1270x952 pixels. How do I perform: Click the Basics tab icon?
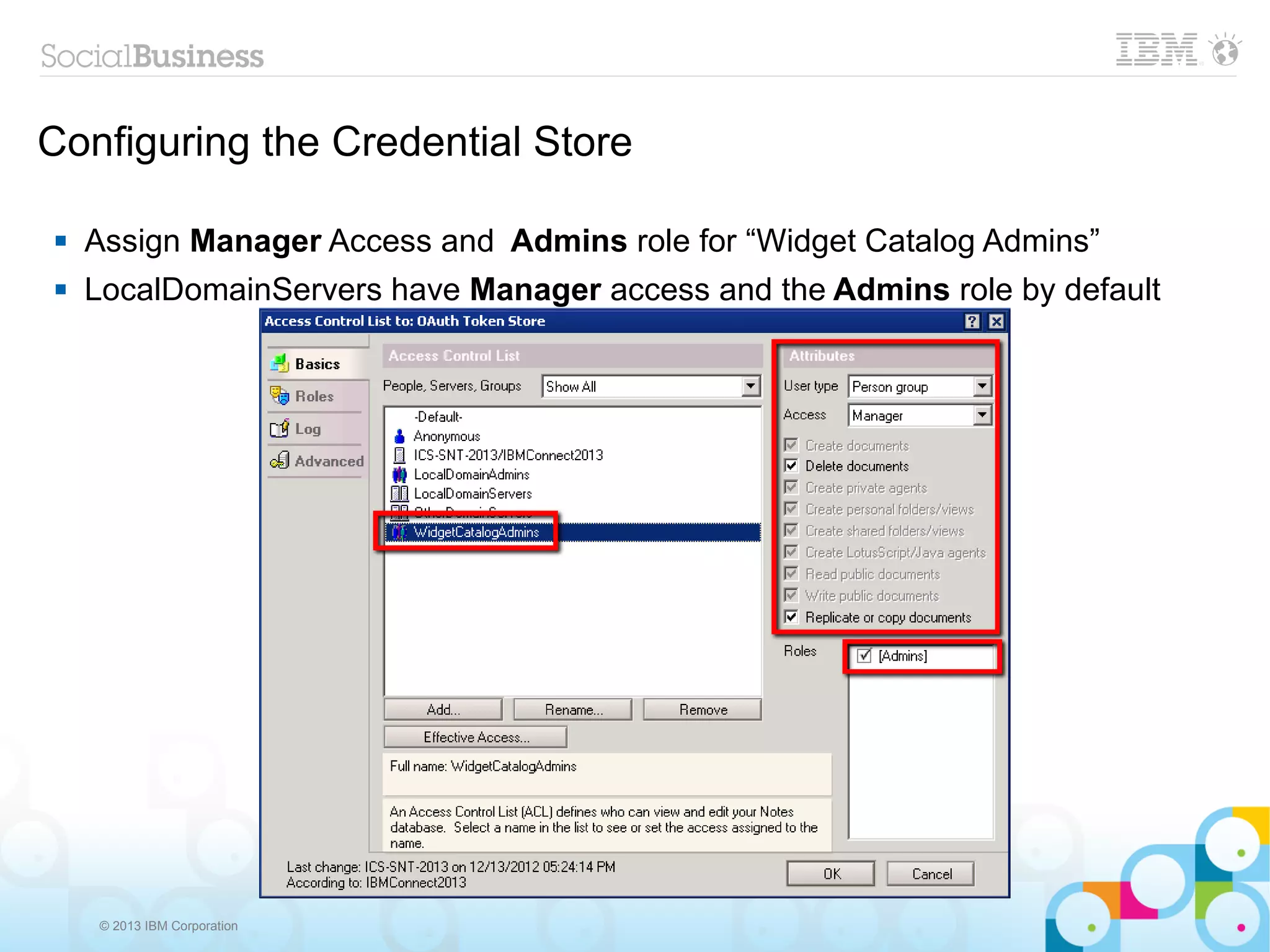coord(280,363)
